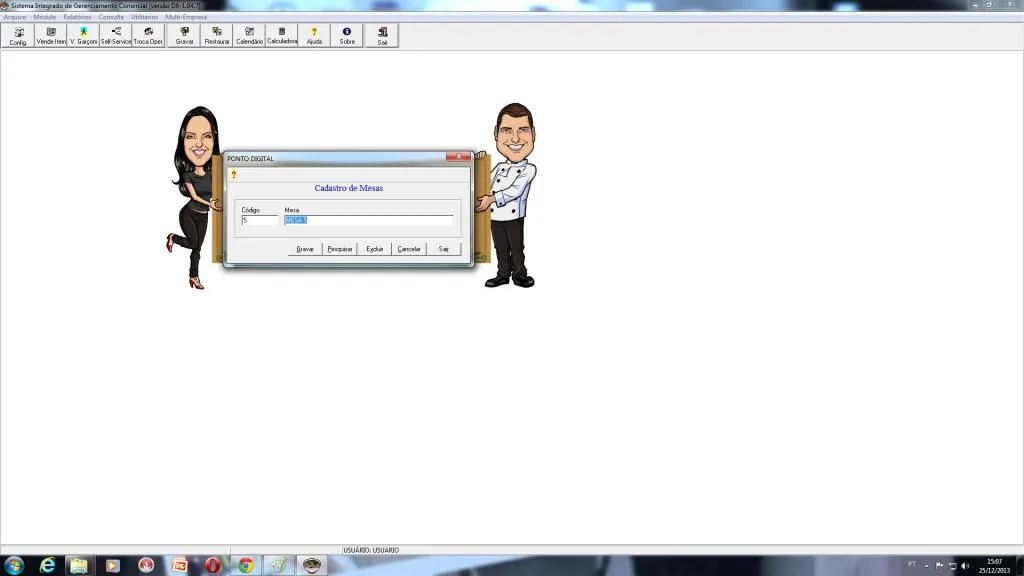This screenshot has width=1024, height=576.
Task: Click the Vende Itens toolbar icon
Action: coord(51,36)
